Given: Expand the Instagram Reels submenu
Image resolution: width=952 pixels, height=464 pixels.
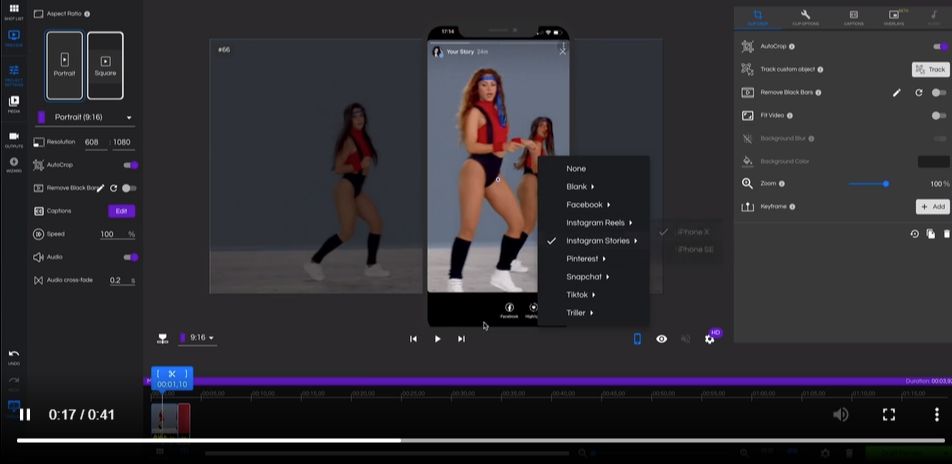Looking at the screenshot, I should (599, 223).
